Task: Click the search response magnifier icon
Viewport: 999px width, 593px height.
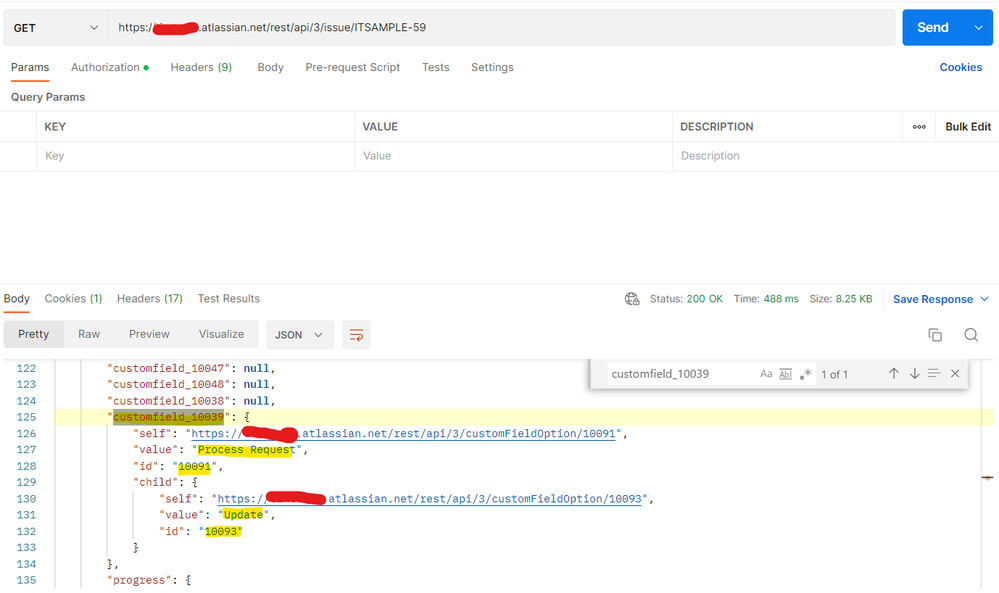Action: 971,335
